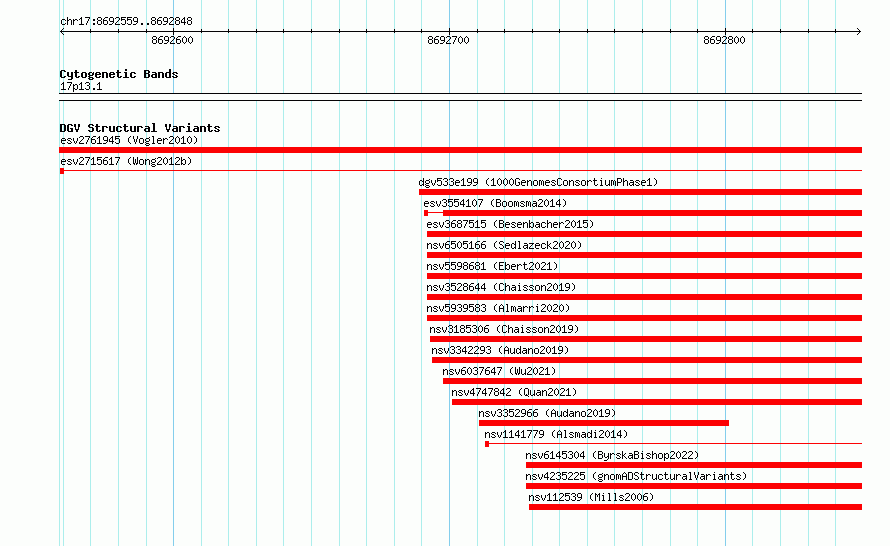890x546 pixels.
Task: Click the right arrowhead of the ruler
Action: (x=859, y=31)
